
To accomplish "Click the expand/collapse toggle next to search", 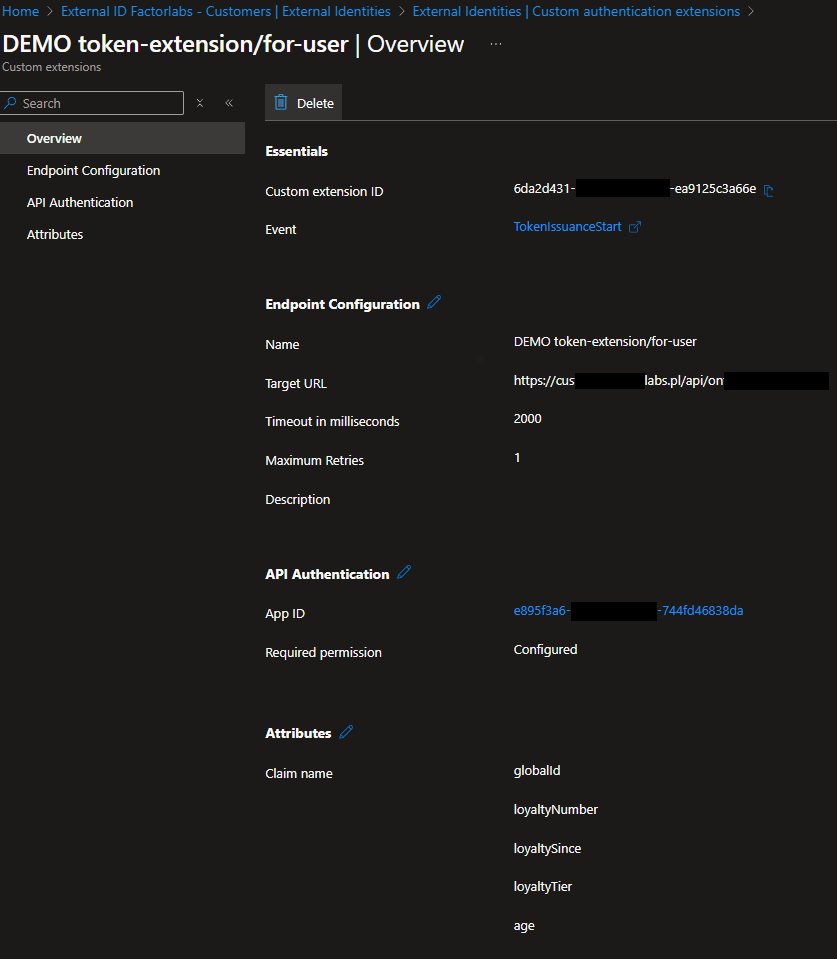I will click(x=200, y=103).
